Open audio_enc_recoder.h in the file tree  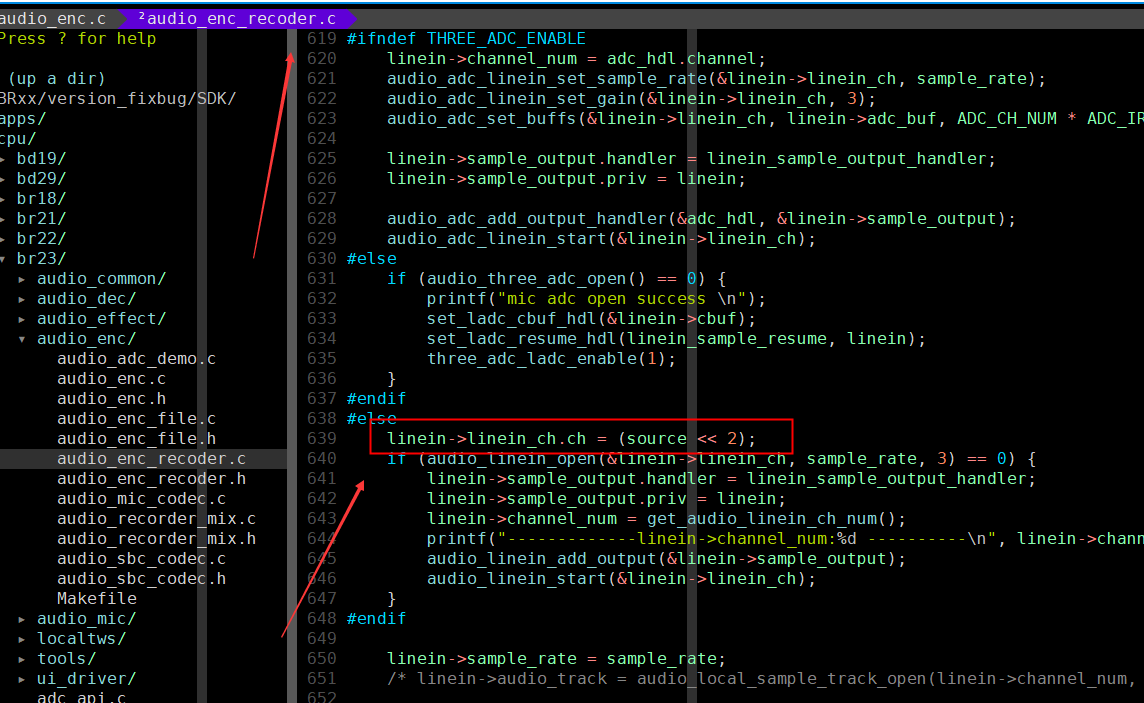pos(152,479)
